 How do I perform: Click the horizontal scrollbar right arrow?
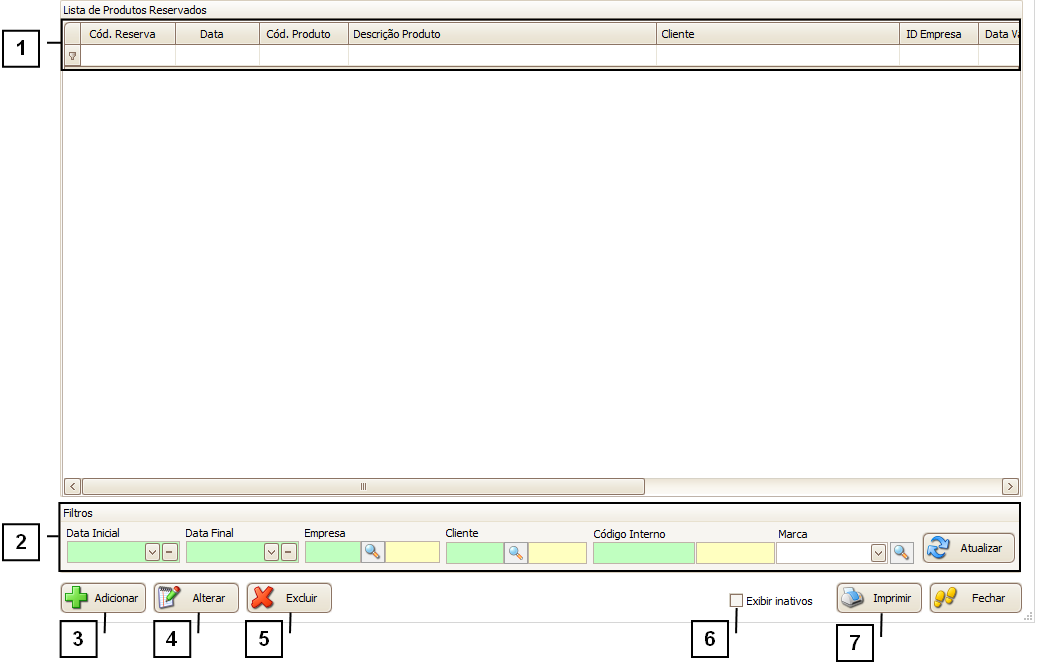[x=1010, y=486]
